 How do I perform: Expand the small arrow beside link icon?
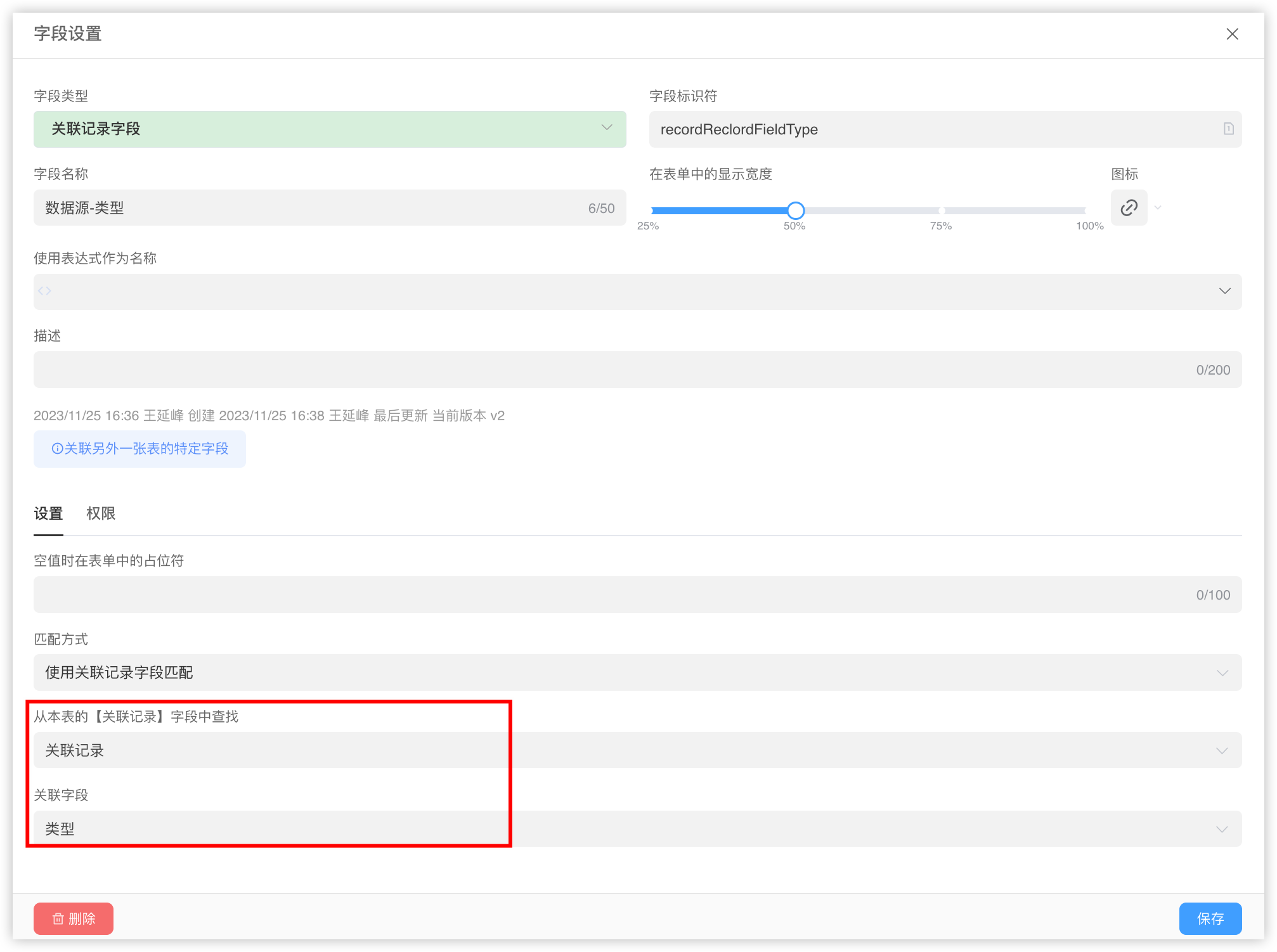1158,208
